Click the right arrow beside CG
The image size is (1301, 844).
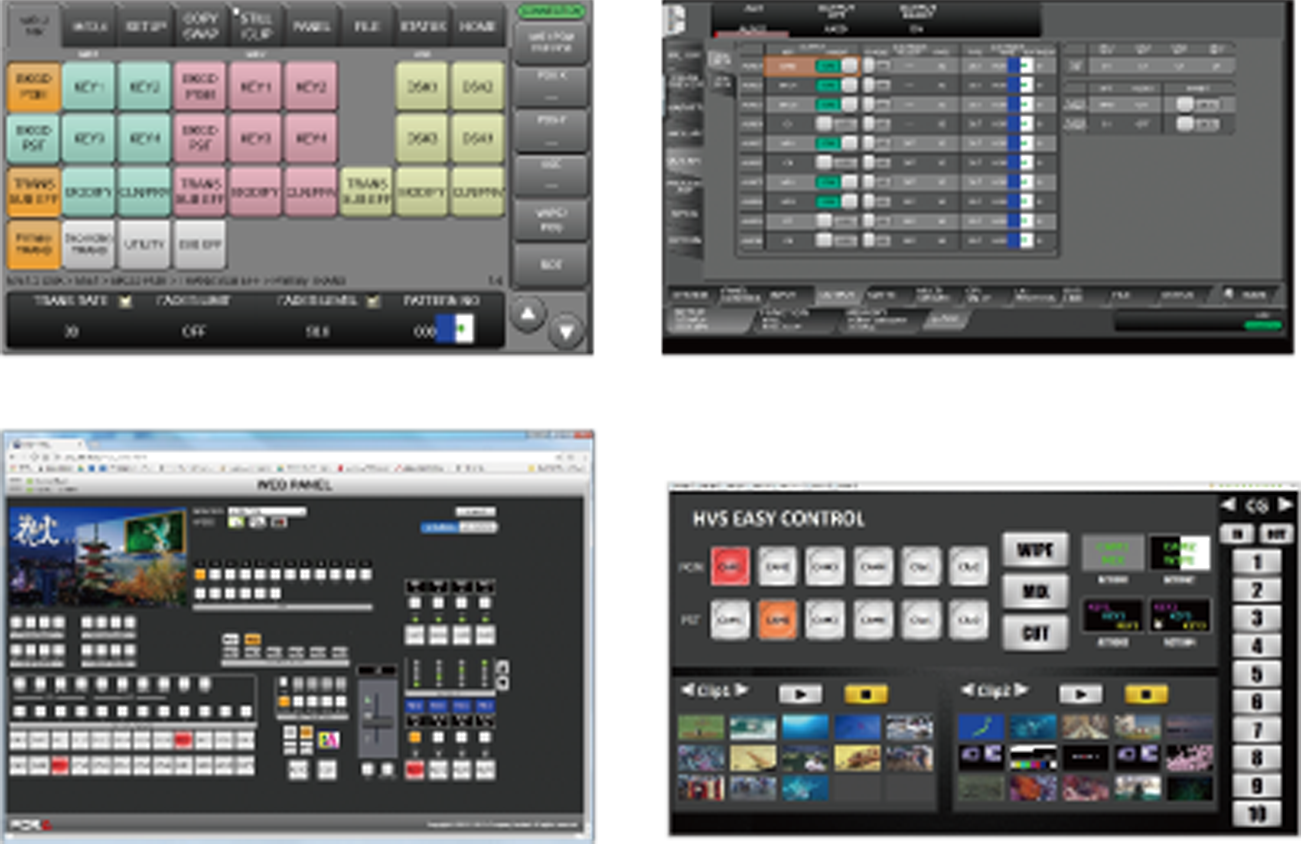coord(1287,505)
